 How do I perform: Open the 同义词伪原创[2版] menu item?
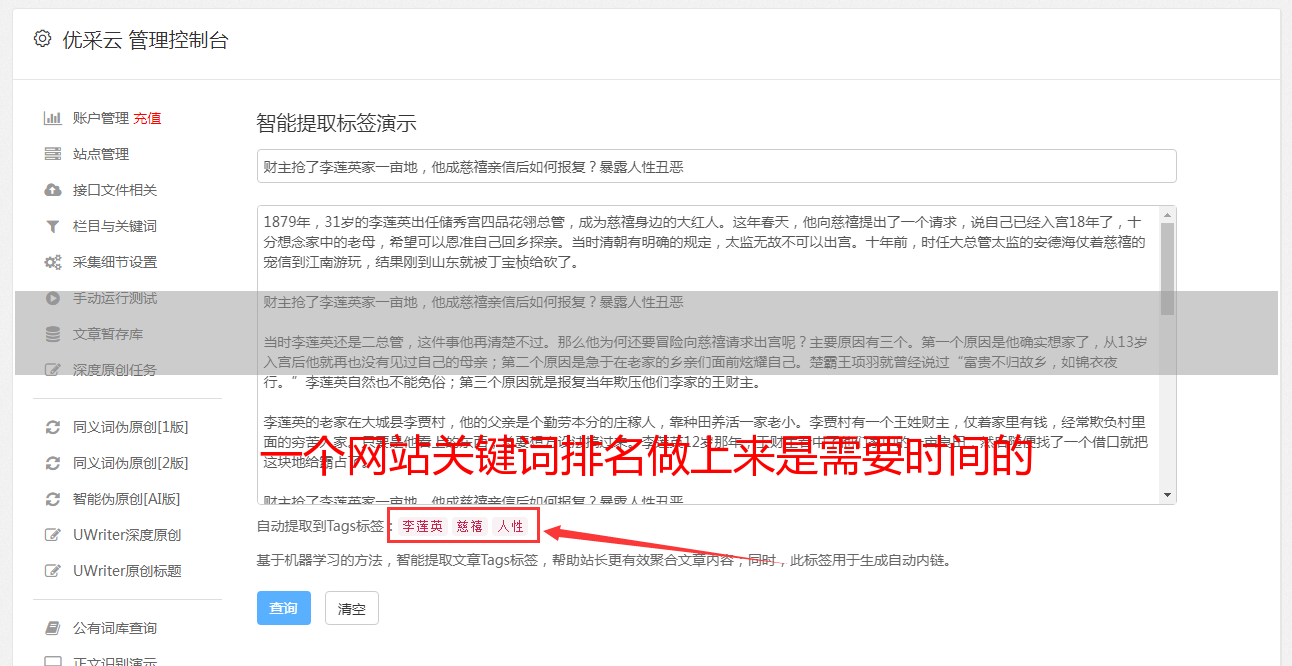(x=131, y=463)
